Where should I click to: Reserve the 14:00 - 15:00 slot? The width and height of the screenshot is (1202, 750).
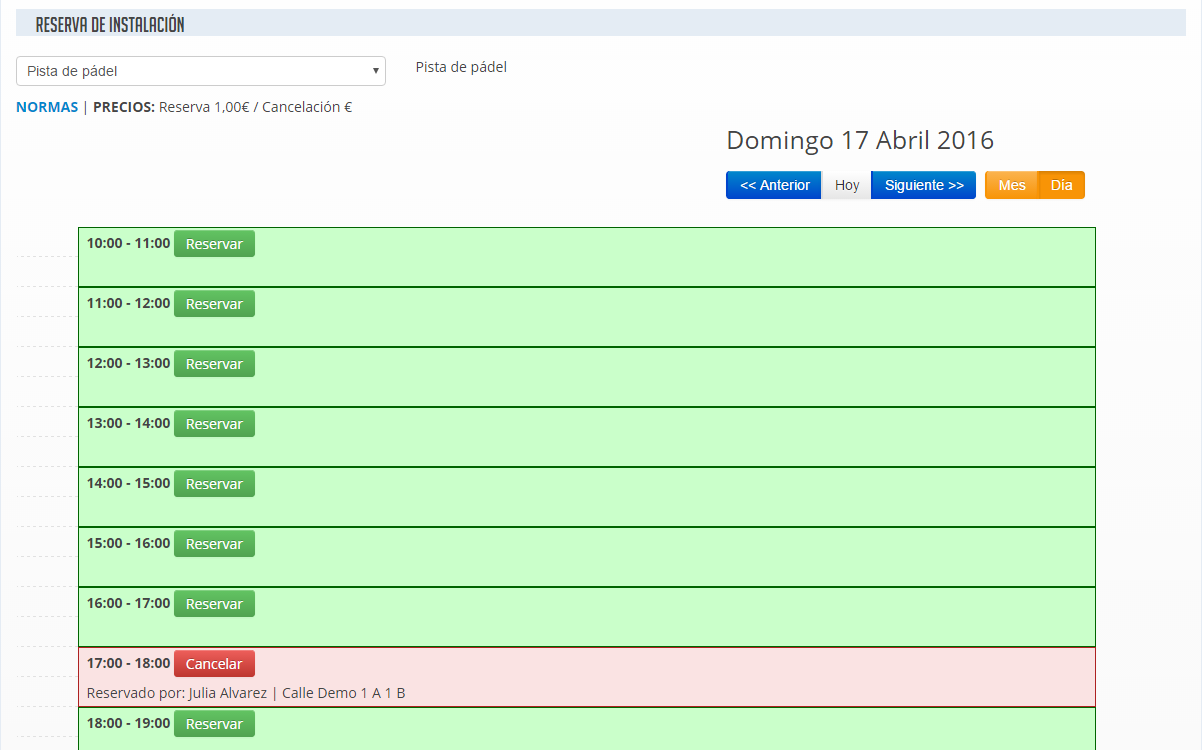[x=214, y=484]
